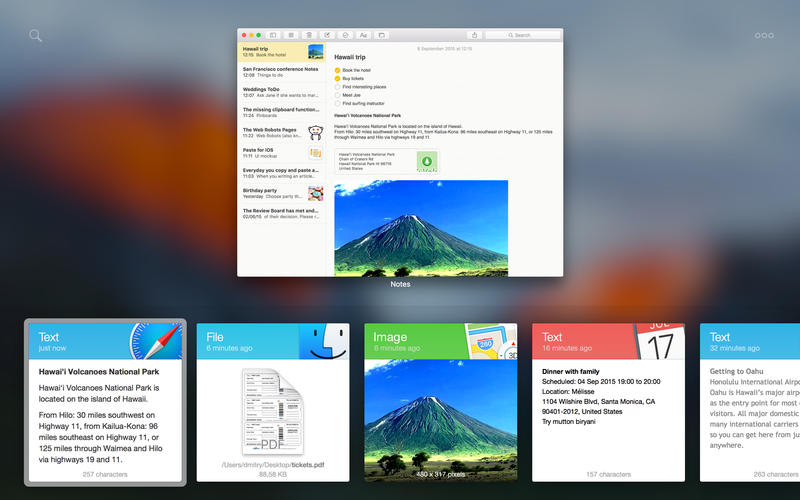Check the 'Meet Joe' checkbox
The height and width of the screenshot is (500, 800).
(x=338, y=95)
